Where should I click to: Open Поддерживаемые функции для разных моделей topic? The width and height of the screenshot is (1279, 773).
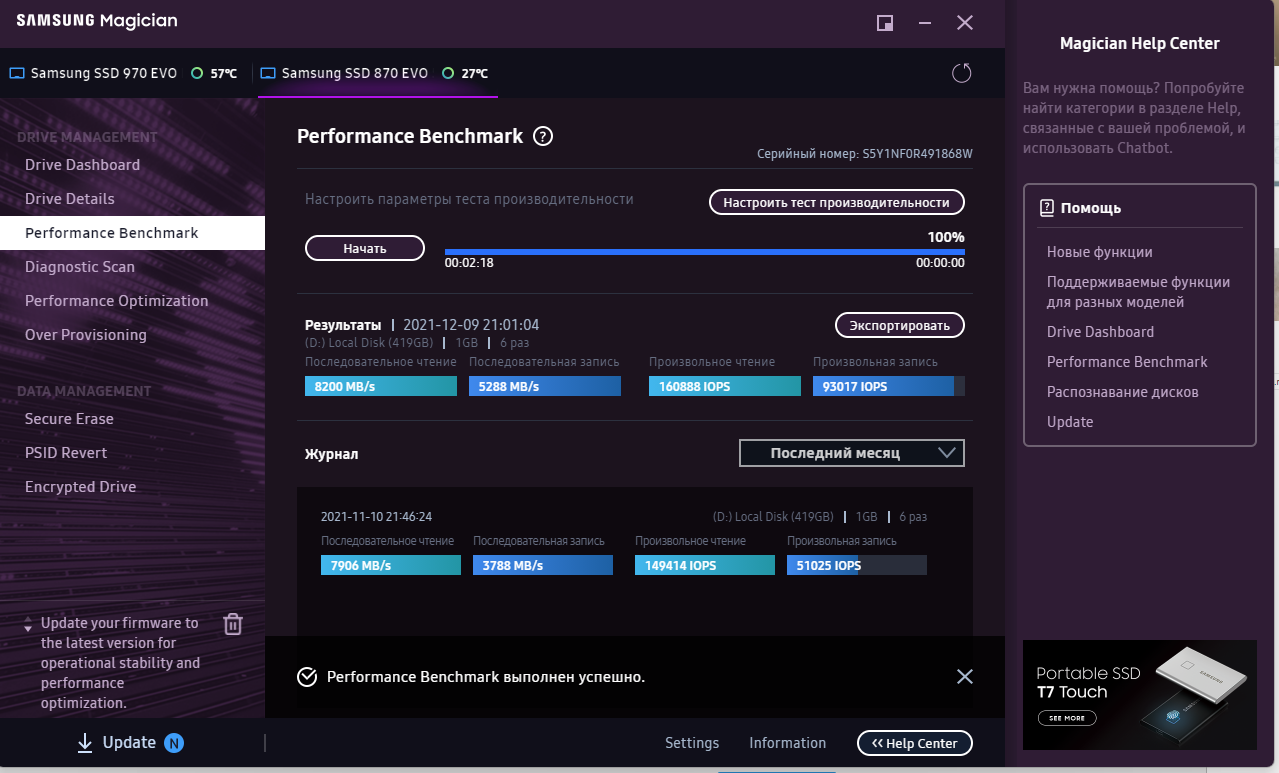[1139, 292]
